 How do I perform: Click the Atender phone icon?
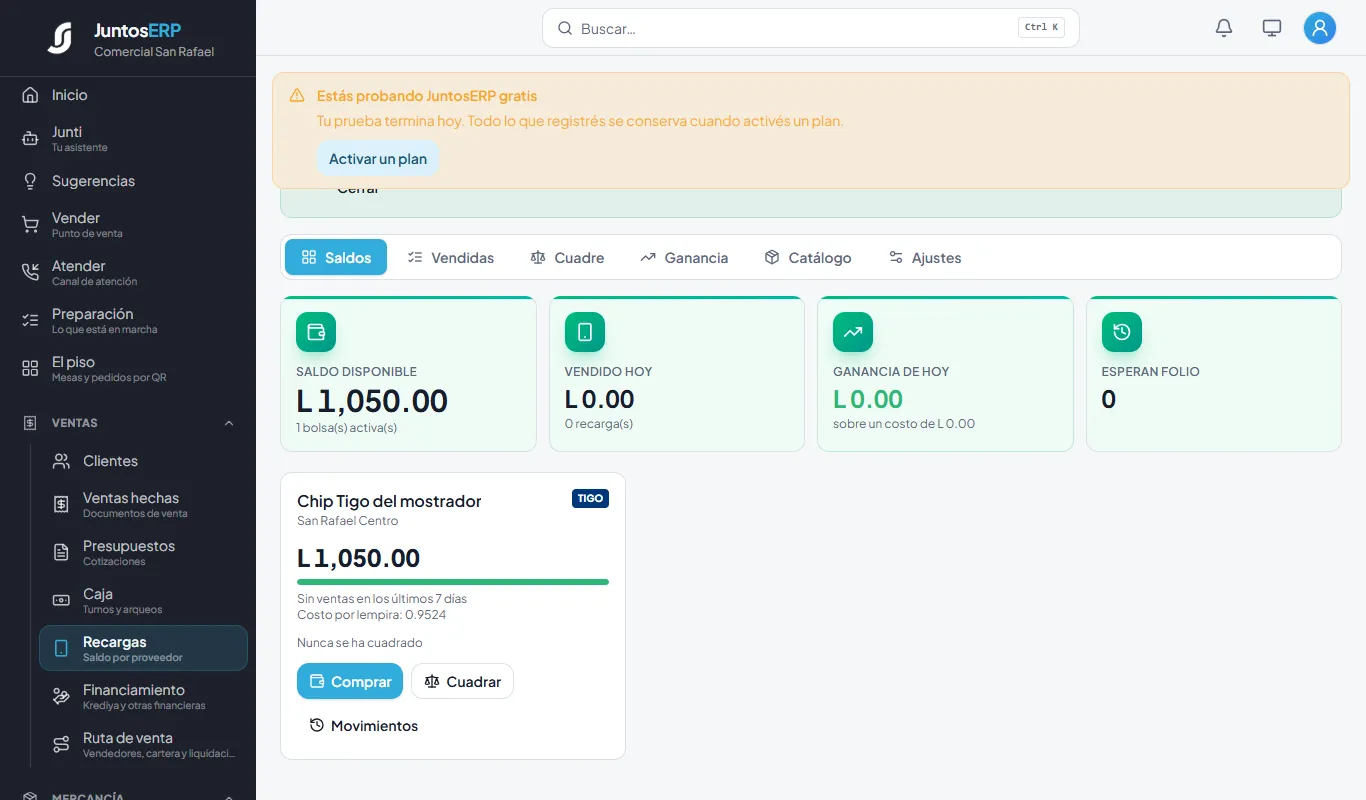click(x=30, y=273)
